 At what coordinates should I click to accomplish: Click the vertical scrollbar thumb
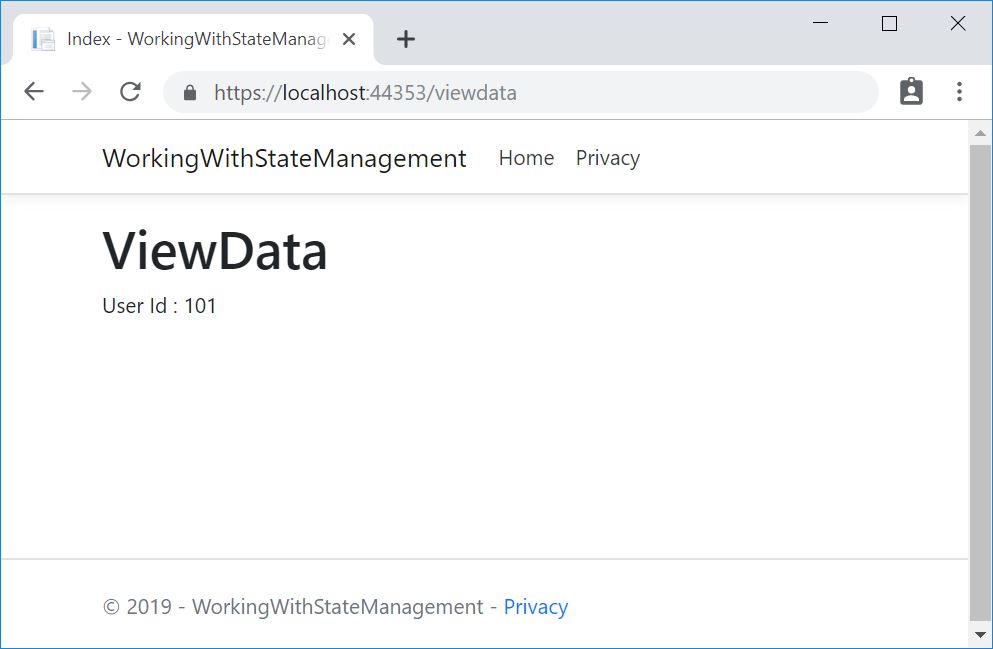pyautogui.click(x=980, y=380)
